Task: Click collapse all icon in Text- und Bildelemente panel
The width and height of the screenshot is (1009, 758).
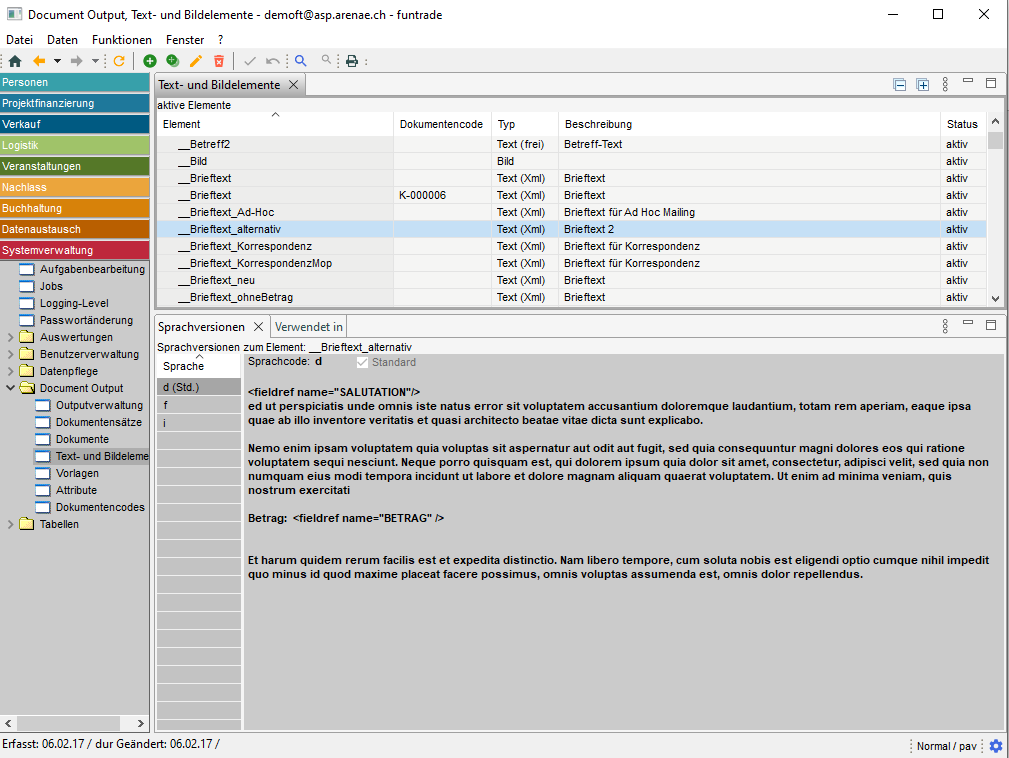Action: (x=900, y=85)
